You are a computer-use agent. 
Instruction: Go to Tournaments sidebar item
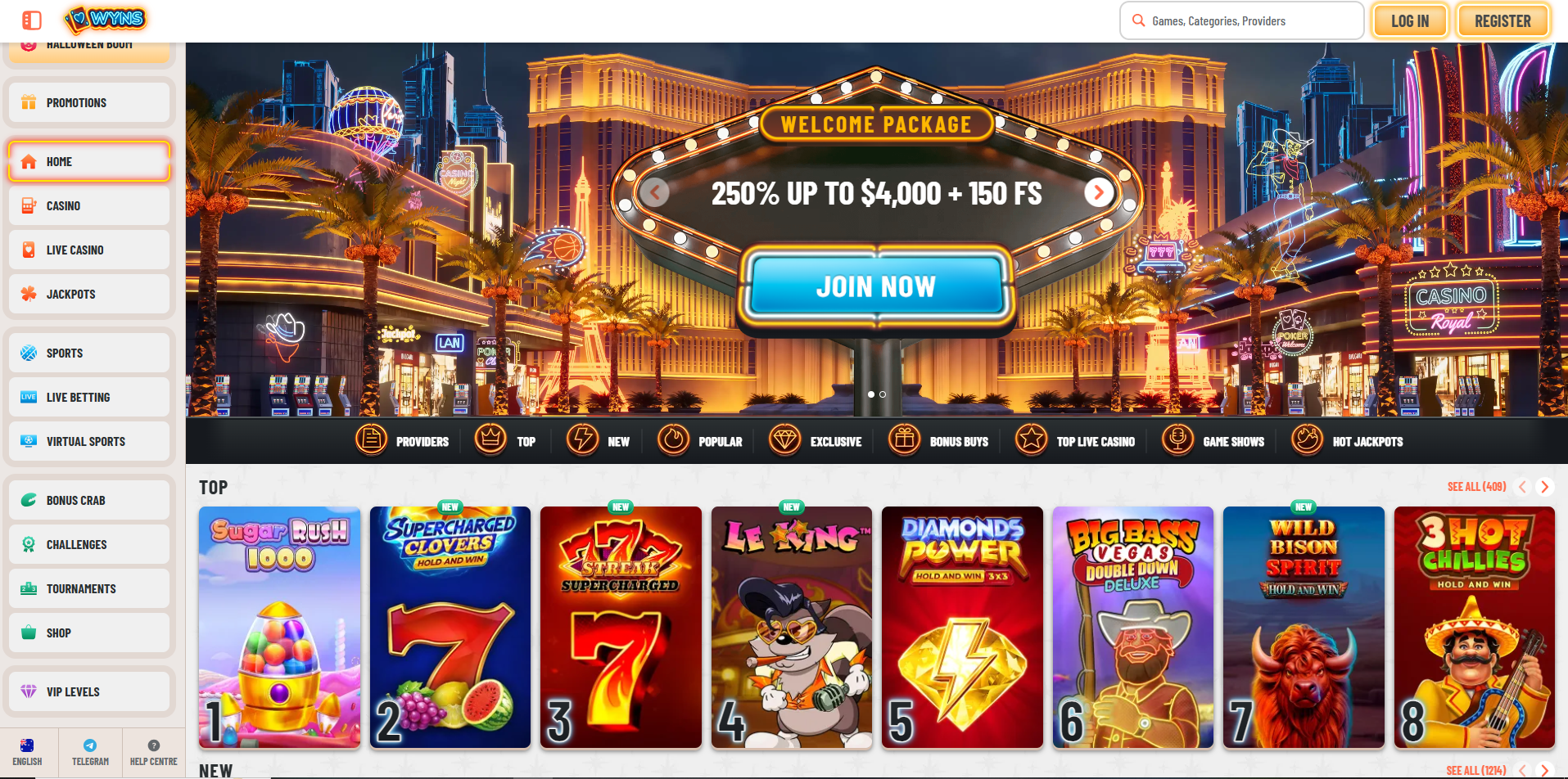[x=89, y=588]
